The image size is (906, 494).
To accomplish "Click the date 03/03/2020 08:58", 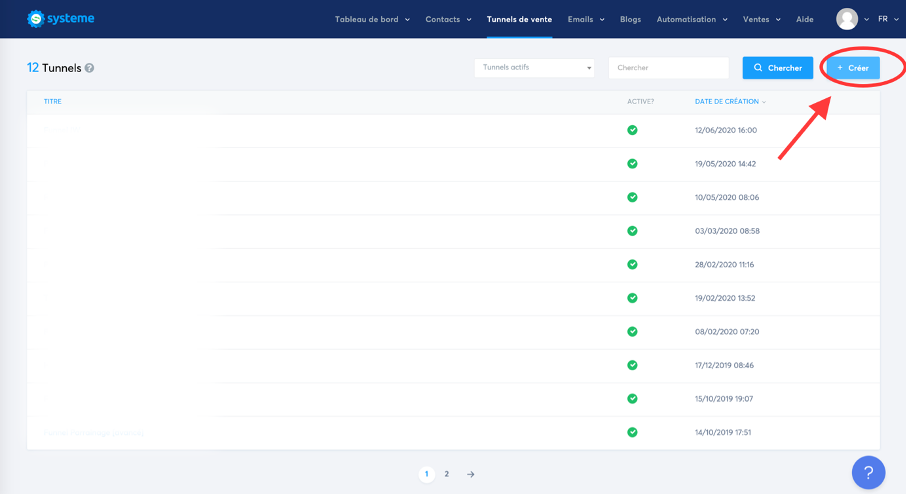I will (x=727, y=231).
